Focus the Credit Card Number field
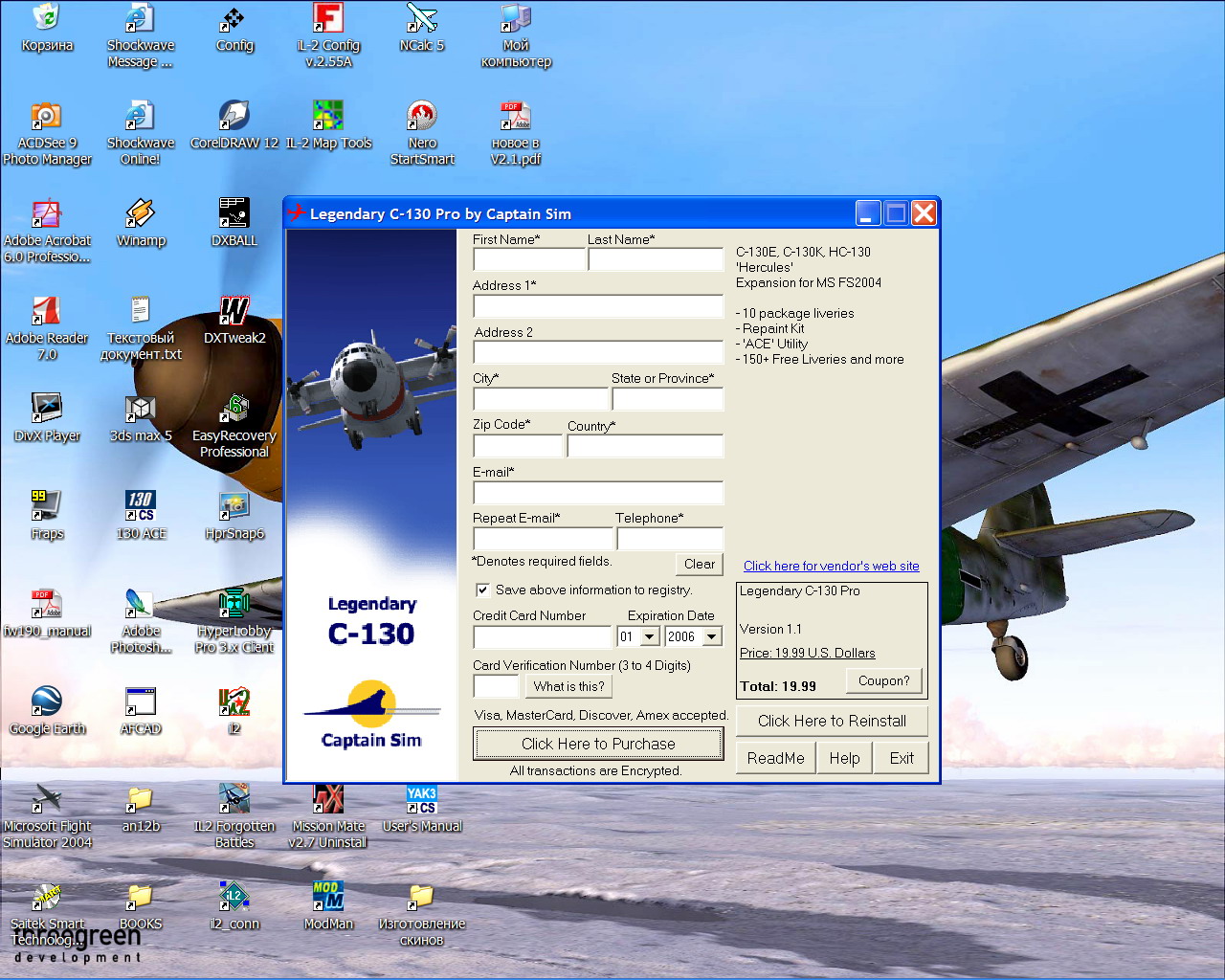 pyautogui.click(x=542, y=637)
